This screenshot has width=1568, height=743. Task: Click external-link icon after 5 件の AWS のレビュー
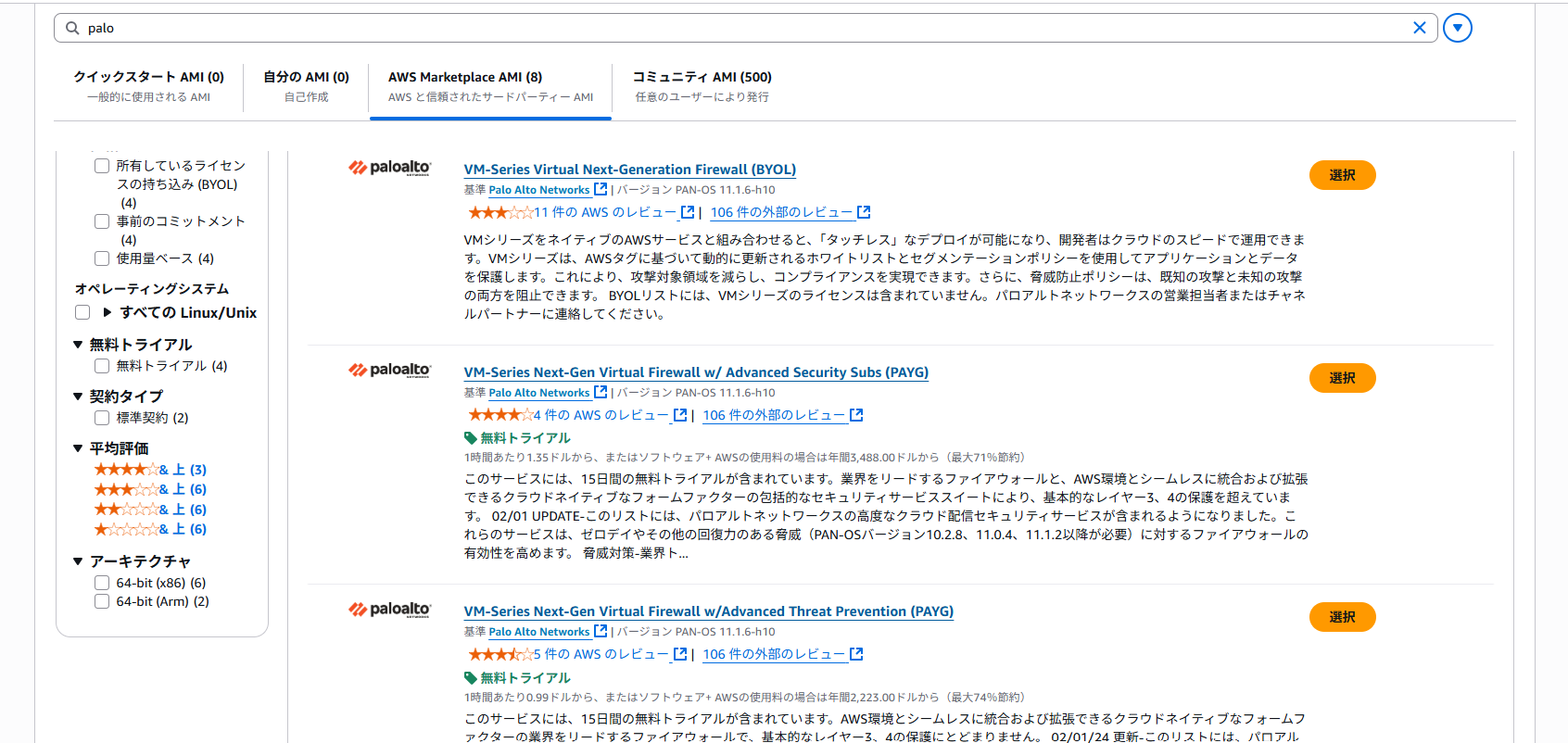tap(680, 654)
